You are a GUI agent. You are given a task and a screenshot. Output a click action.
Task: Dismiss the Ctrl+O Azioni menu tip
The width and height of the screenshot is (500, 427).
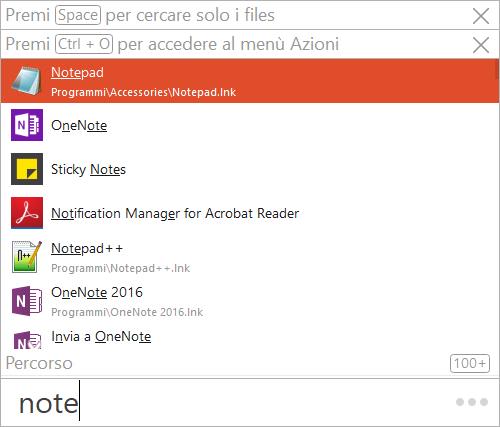(481, 45)
